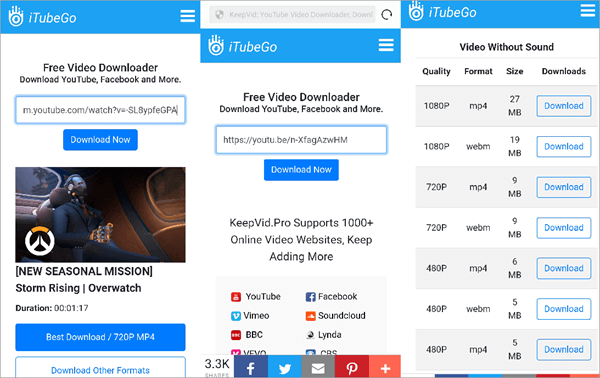Click the globe icon in the address bar
This screenshot has height=378, width=600.
[x=219, y=15]
